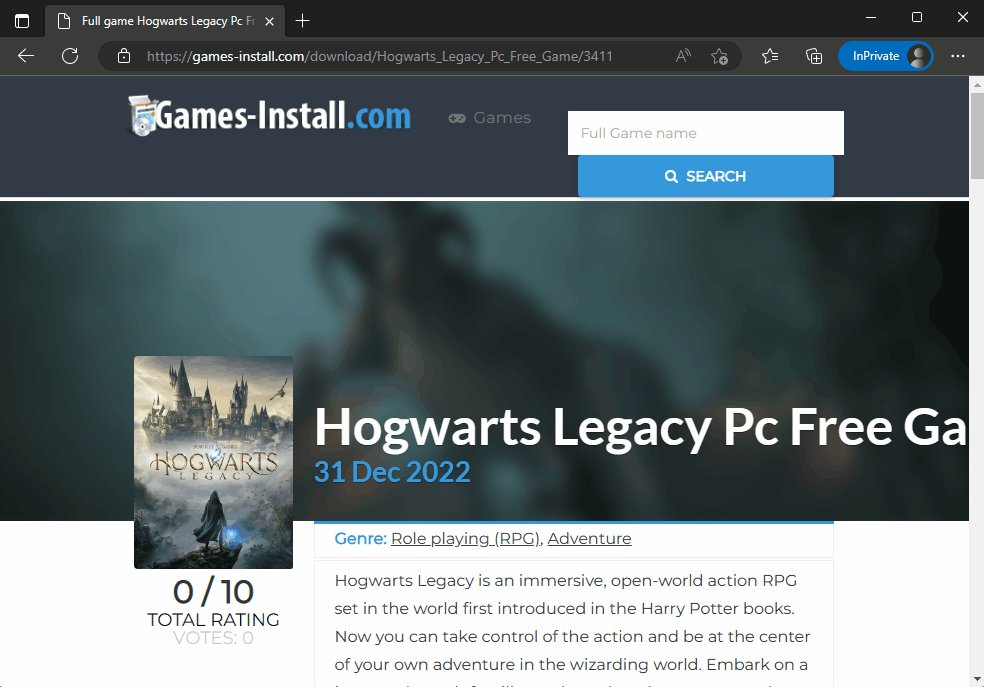The image size is (984, 687).
Task: Open a new tab with the plus button
Action: [x=302, y=20]
